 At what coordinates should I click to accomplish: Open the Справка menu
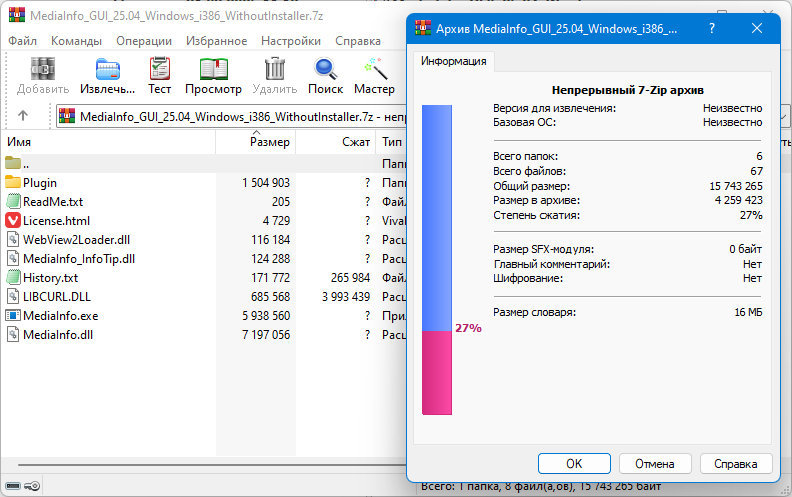pos(358,41)
